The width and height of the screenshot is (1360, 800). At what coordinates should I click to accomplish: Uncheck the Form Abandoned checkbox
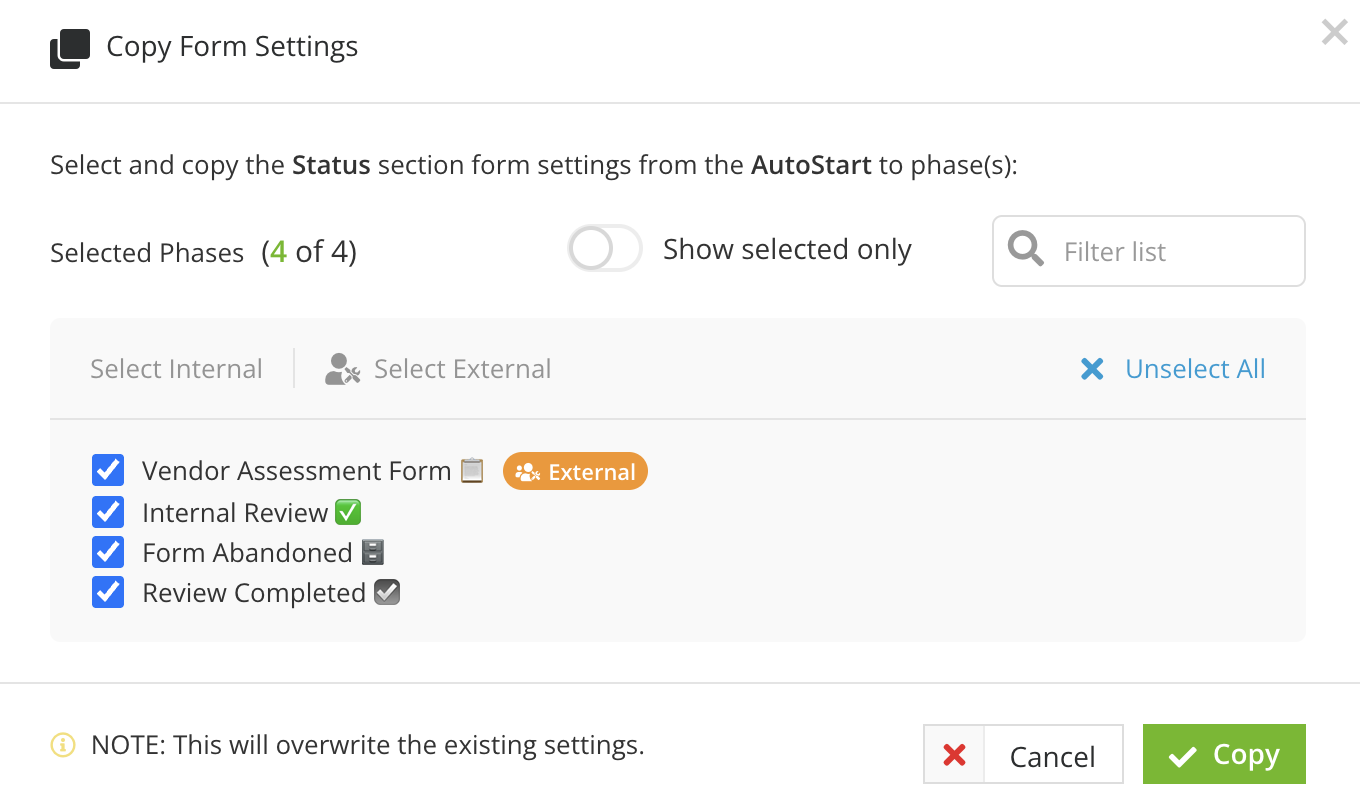coord(107,551)
